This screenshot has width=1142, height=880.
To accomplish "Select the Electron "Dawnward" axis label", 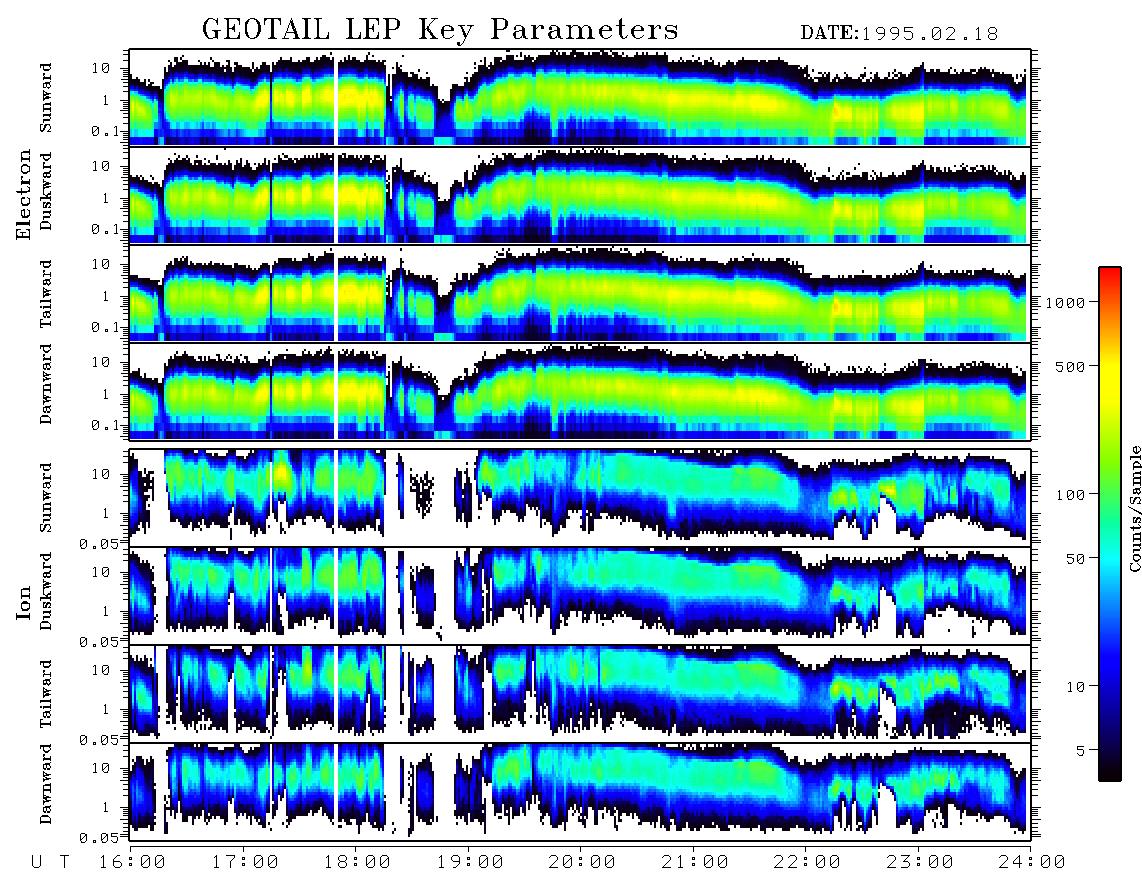I will tap(46, 384).
